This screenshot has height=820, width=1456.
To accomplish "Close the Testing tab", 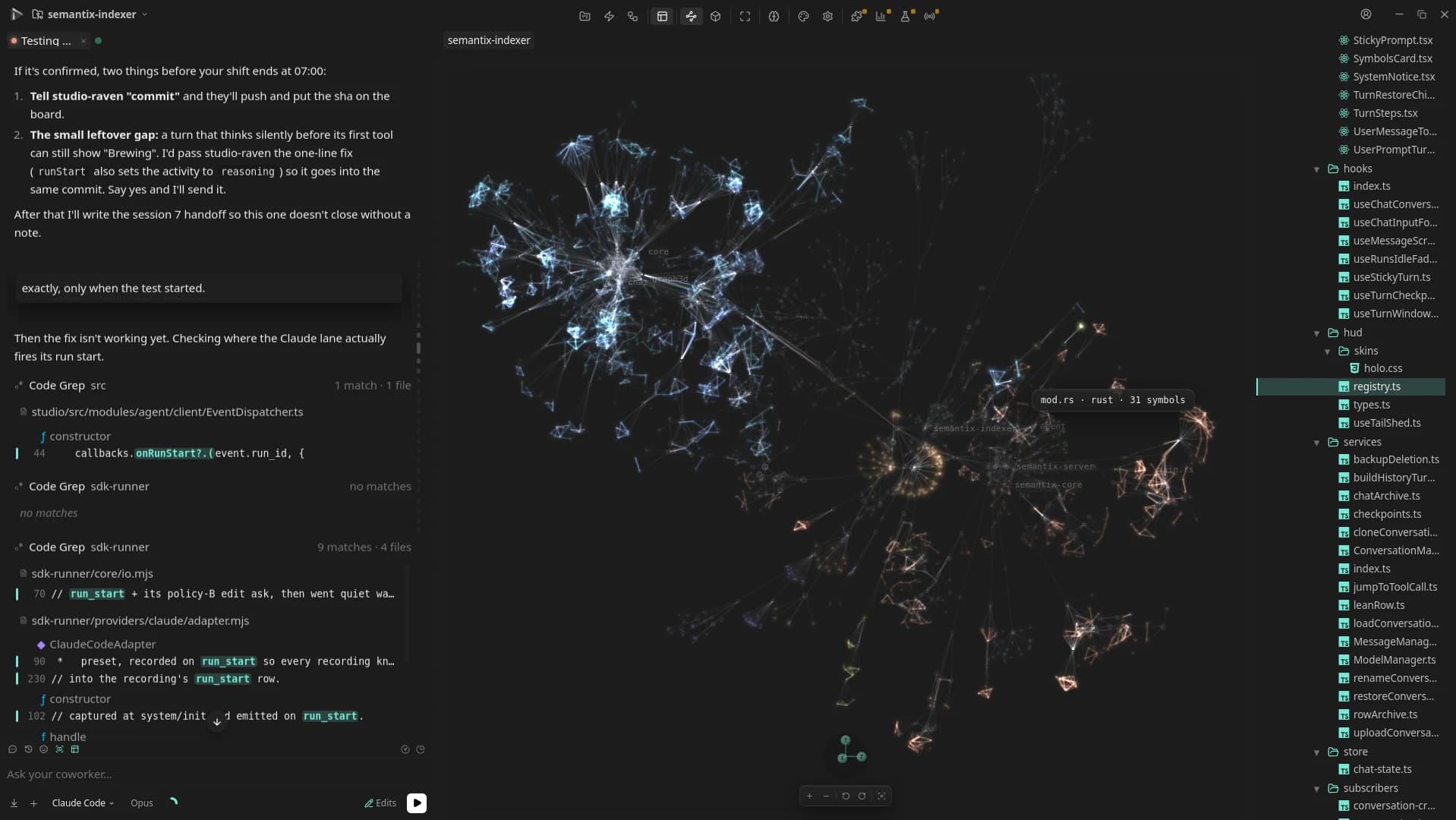I will click(84, 41).
